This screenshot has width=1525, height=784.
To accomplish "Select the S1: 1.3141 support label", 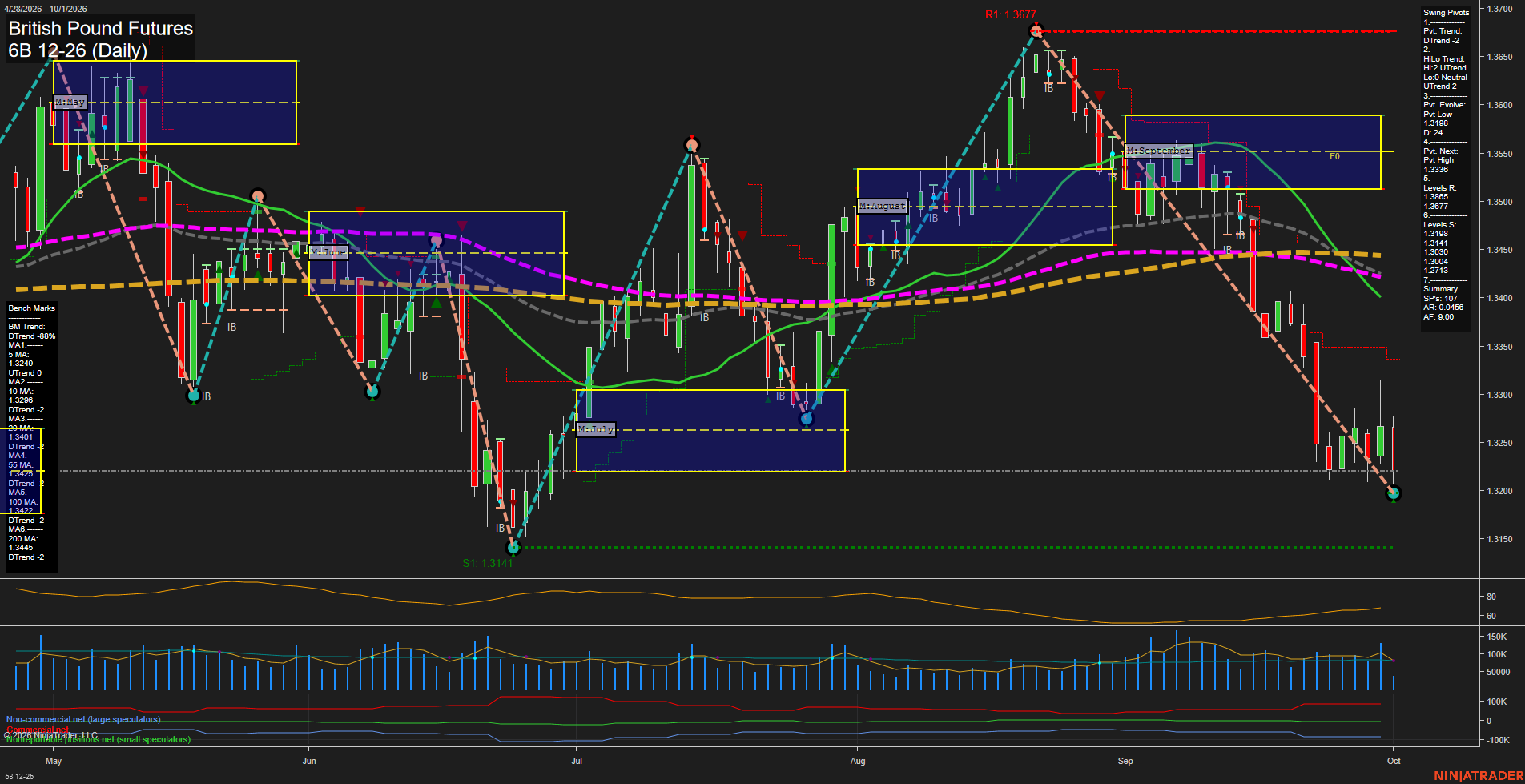I will (x=487, y=563).
